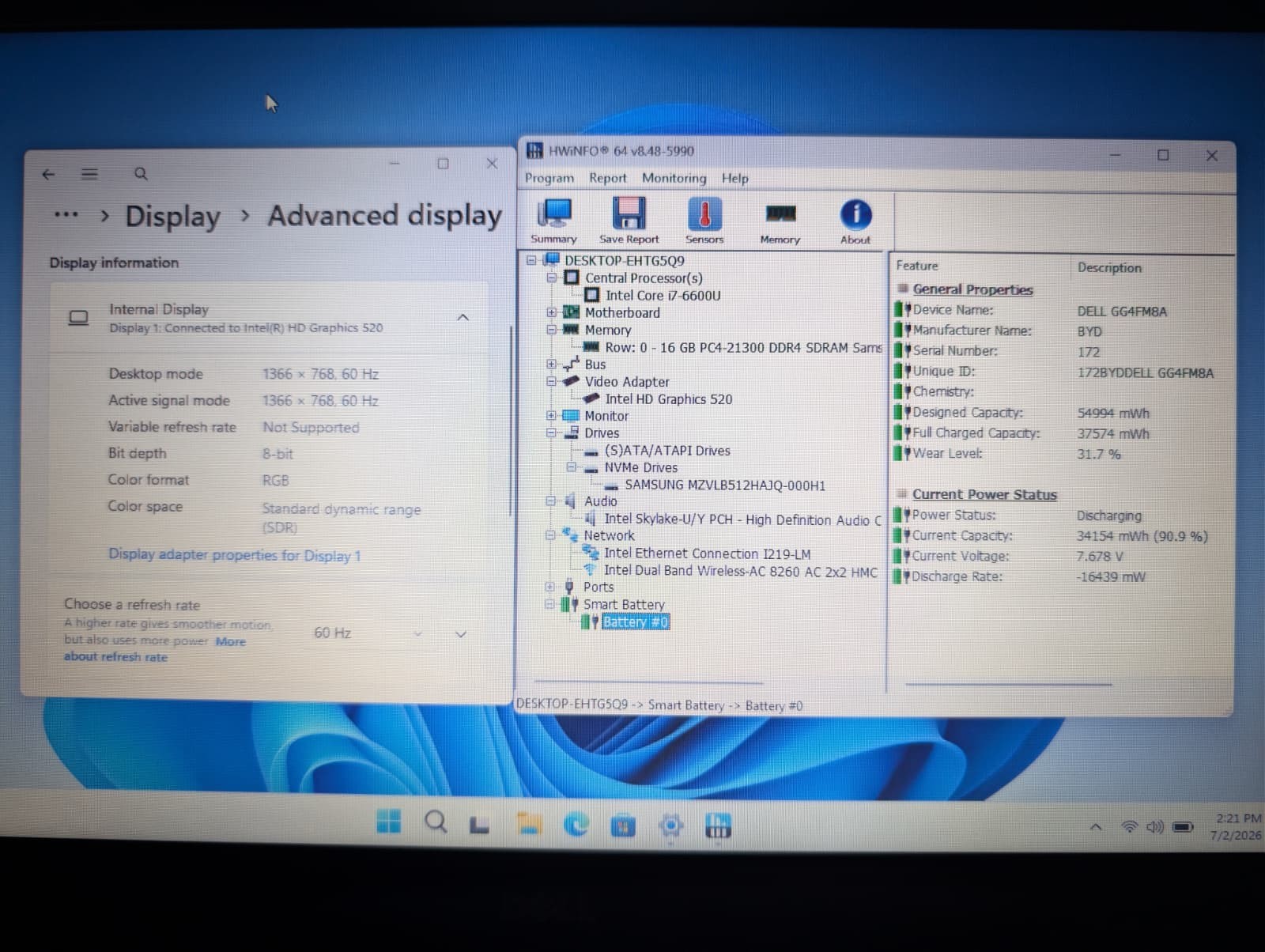Expand the Monitor tree node
Screen dimensions: 1265x952
(x=551, y=415)
